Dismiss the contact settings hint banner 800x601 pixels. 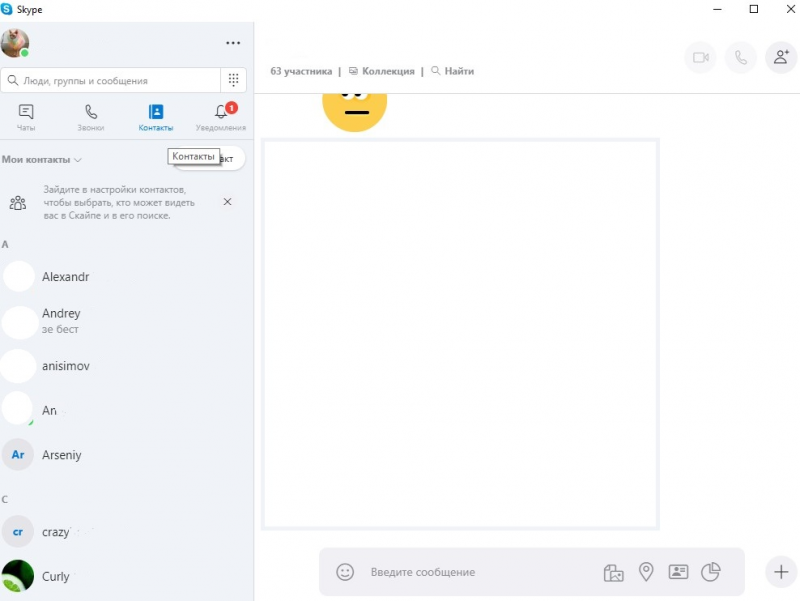[228, 202]
